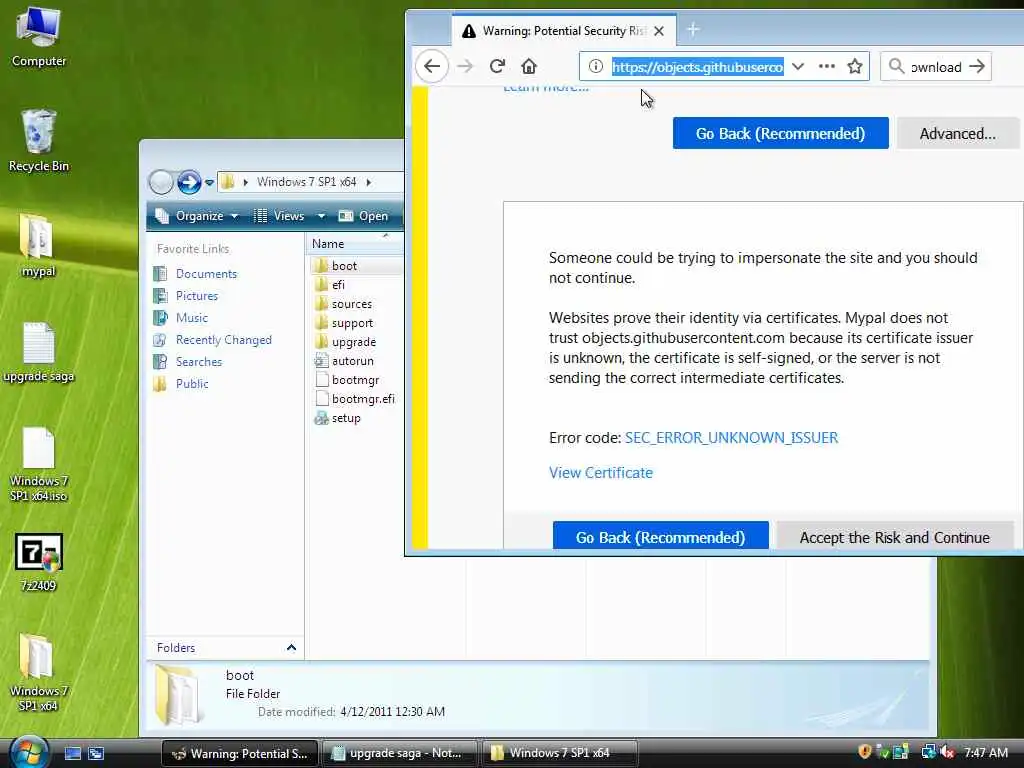Click bottom Go Back (Recommended) button

coord(660,537)
